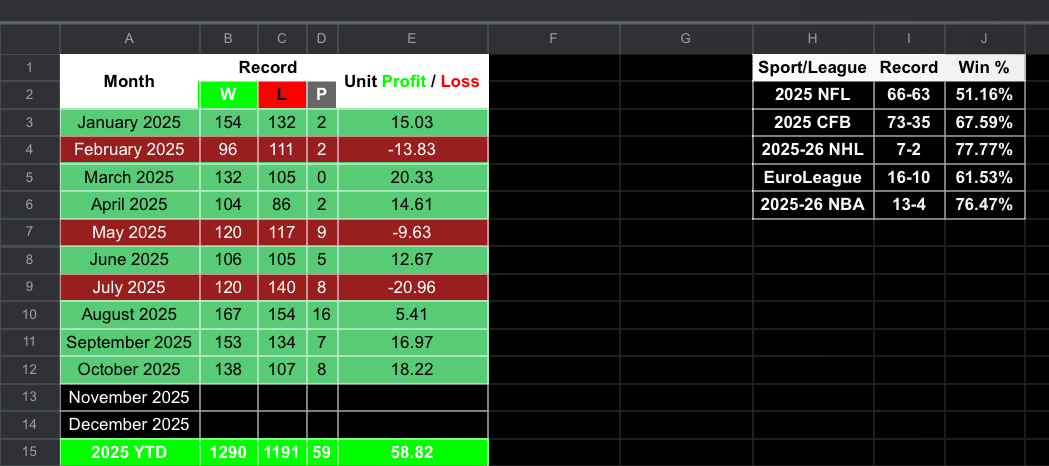Click the empty November 2025 wins cell
The image size is (1049, 466).
coord(228,397)
